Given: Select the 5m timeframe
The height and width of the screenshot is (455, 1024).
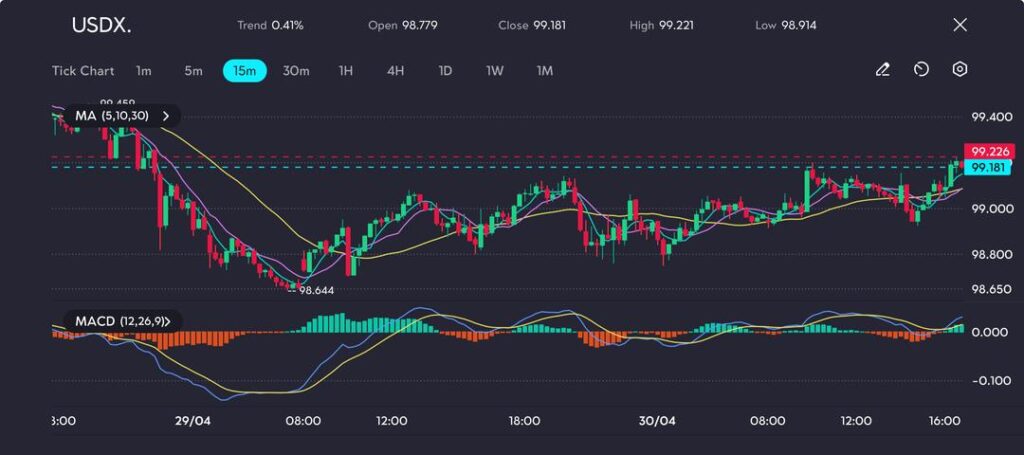Looking at the screenshot, I should pos(193,71).
